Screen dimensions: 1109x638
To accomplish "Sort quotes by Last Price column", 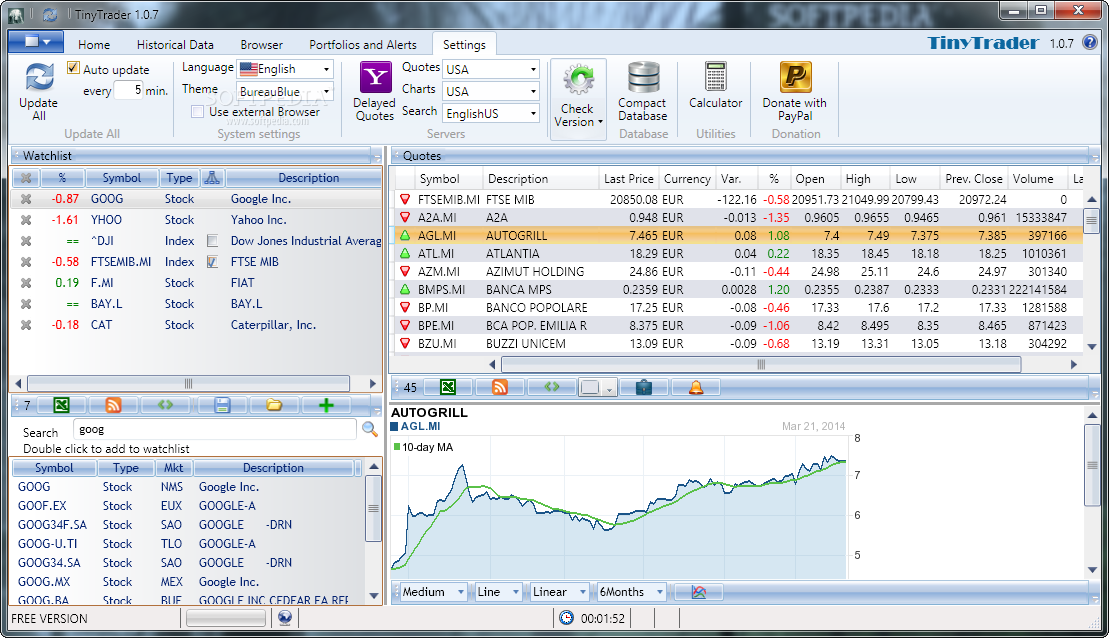I will 629,179.
